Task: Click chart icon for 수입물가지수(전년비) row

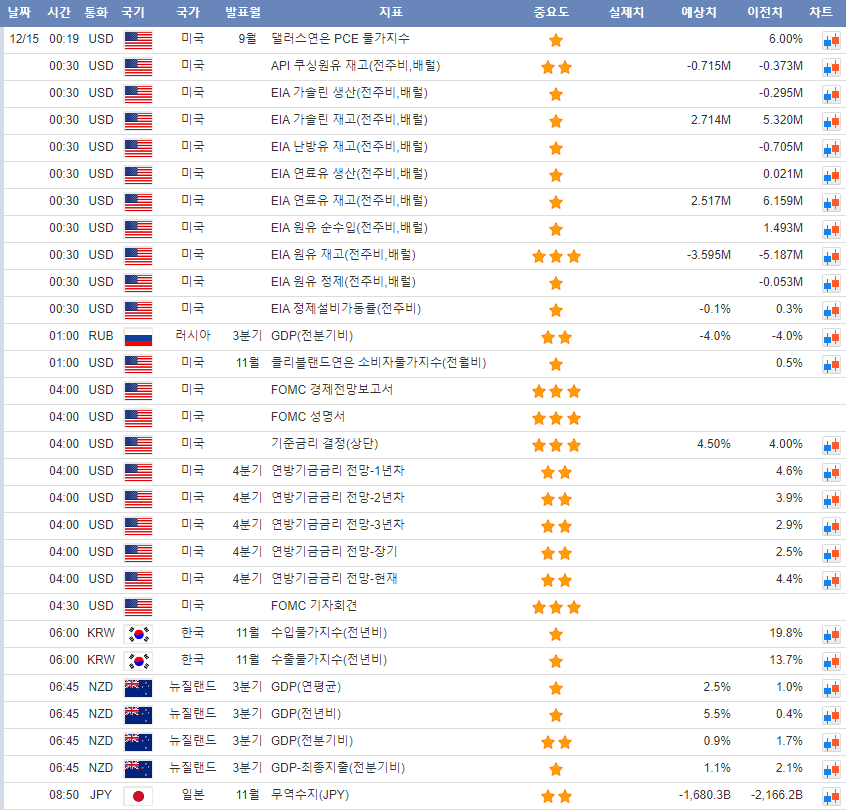Action: point(830,634)
